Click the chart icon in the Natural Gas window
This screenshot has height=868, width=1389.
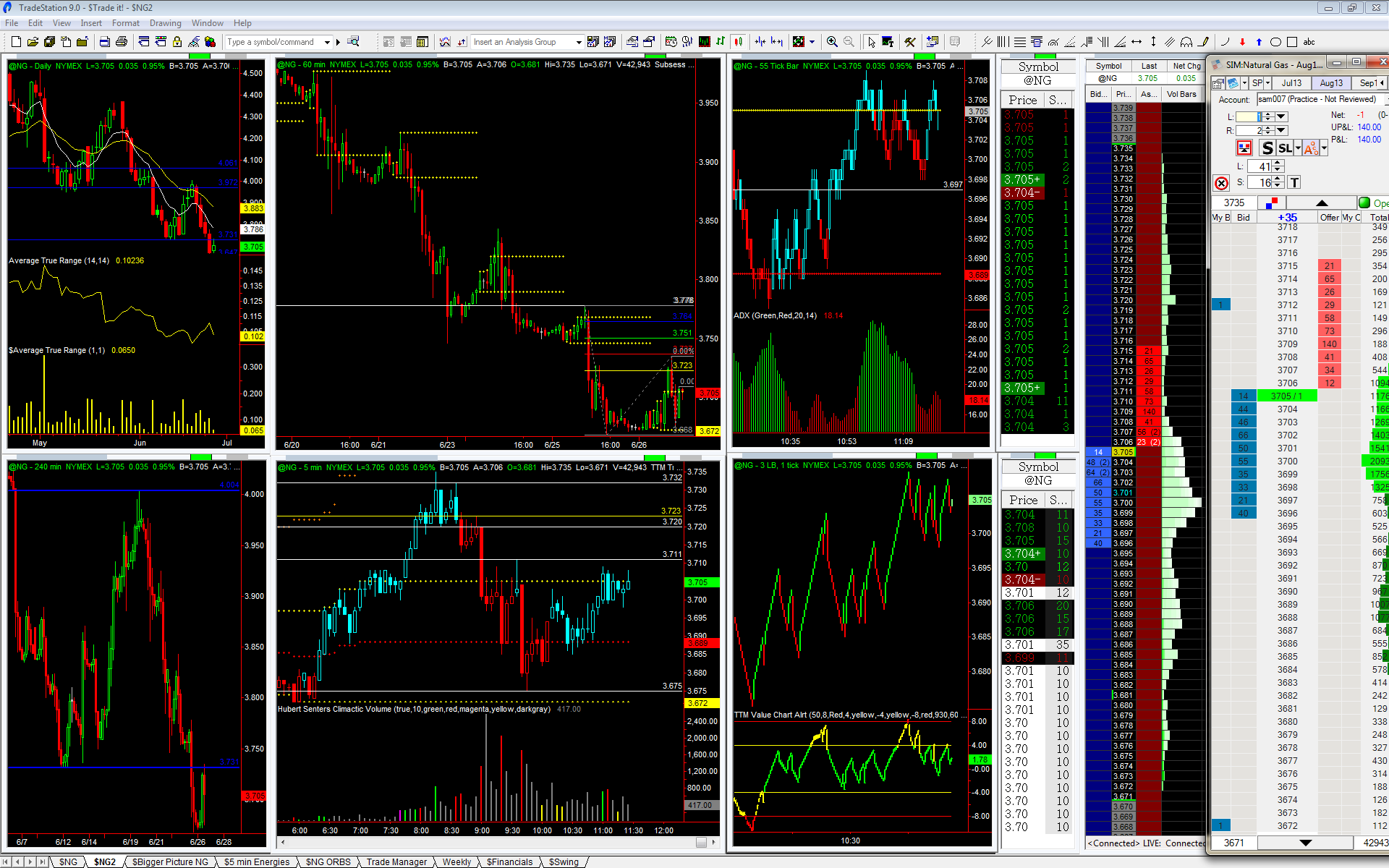point(1233,83)
